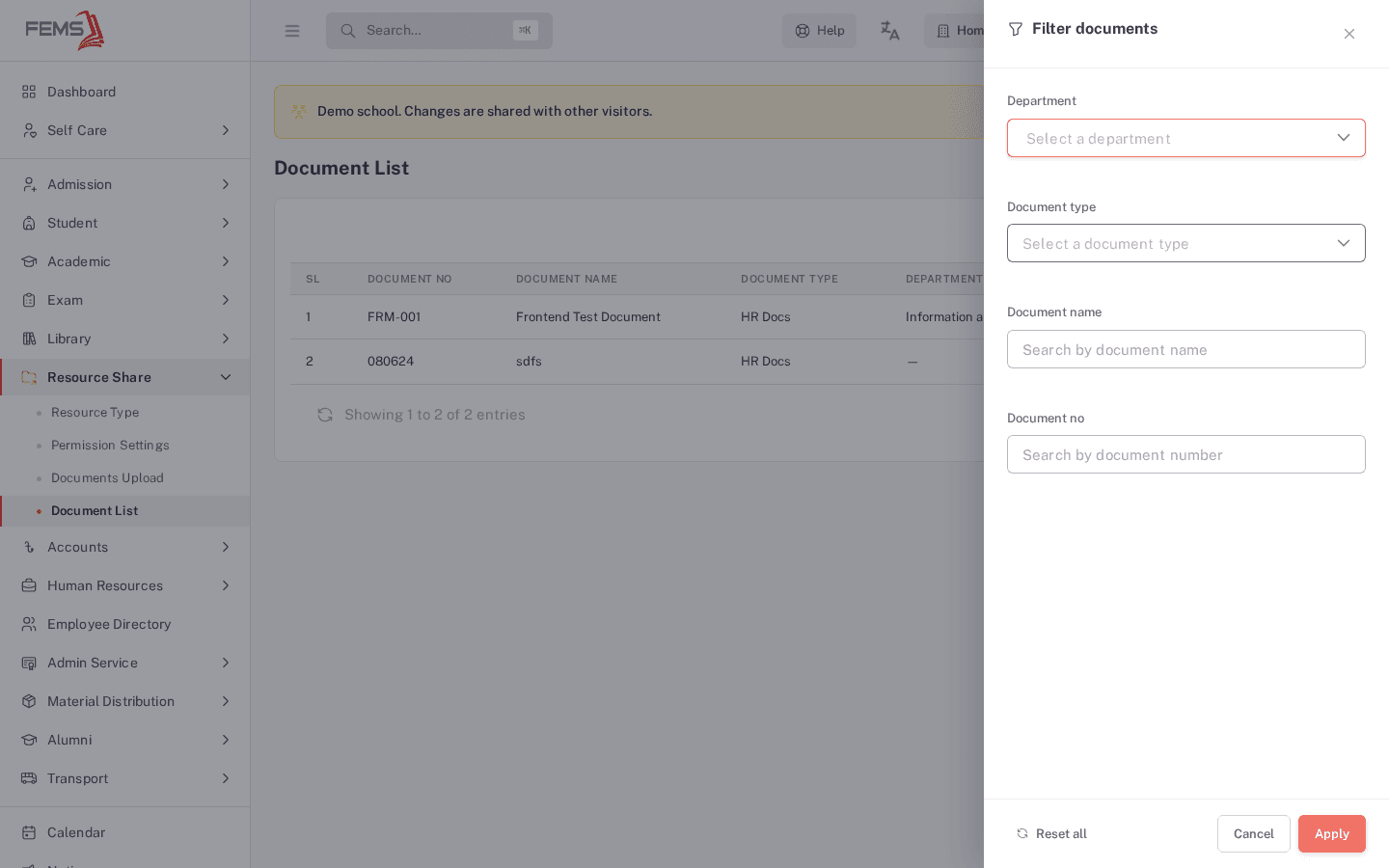Click the 'sdfs' document name cell
1389x868 pixels.
[529, 361]
